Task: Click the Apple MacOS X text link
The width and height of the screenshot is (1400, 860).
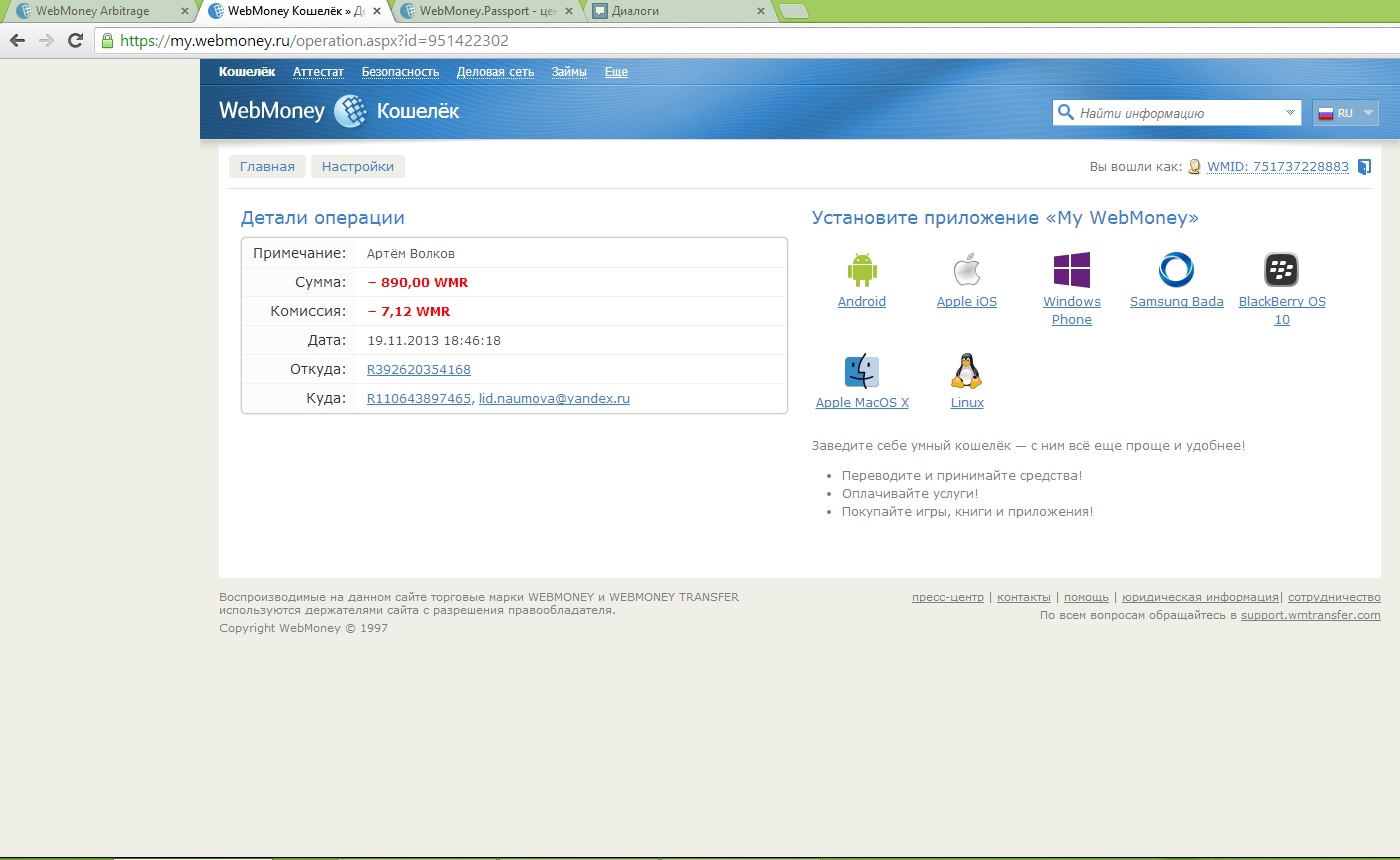Action: [x=862, y=403]
